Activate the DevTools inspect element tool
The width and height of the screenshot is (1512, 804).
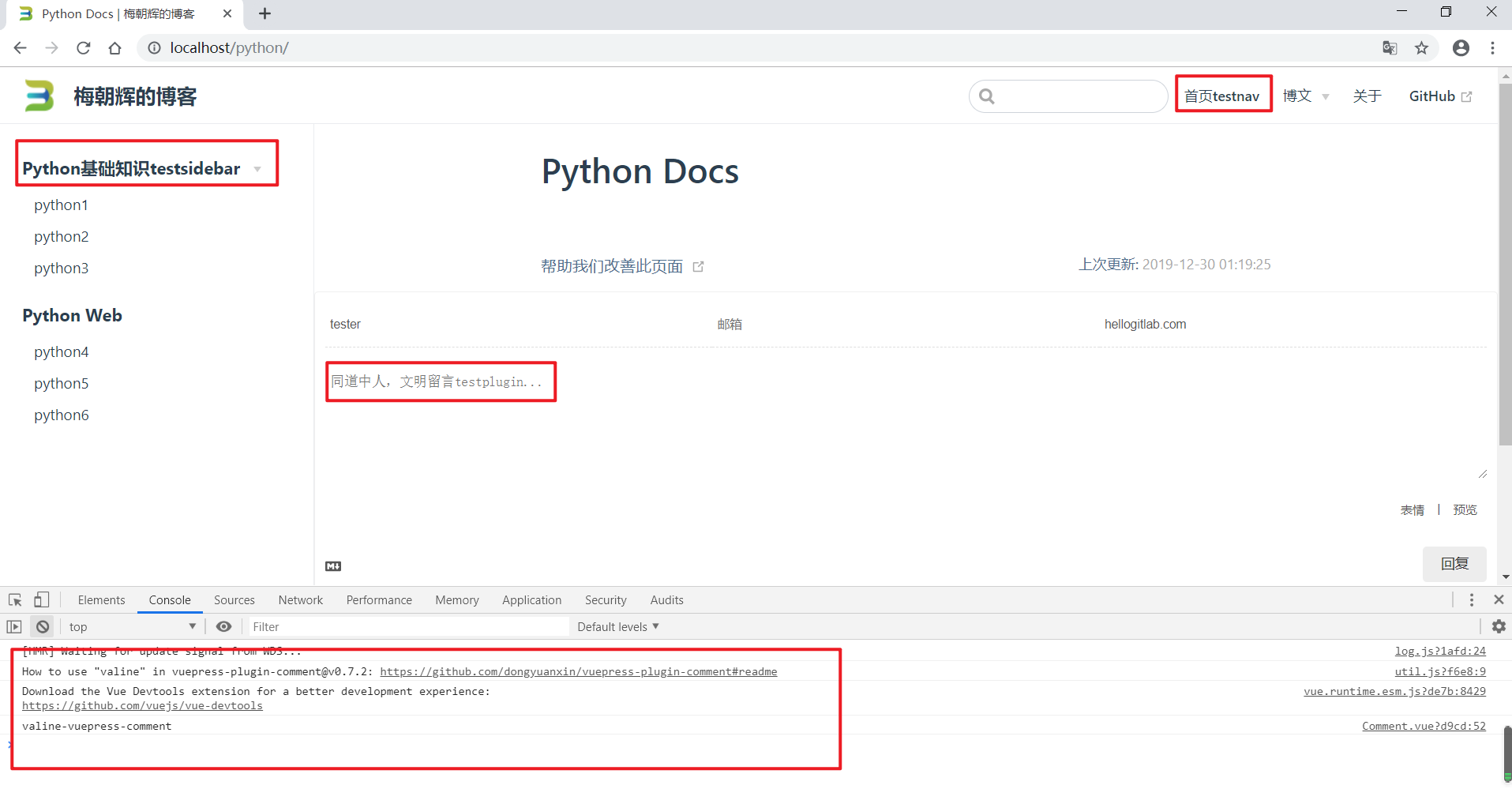[x=15, y=600]
